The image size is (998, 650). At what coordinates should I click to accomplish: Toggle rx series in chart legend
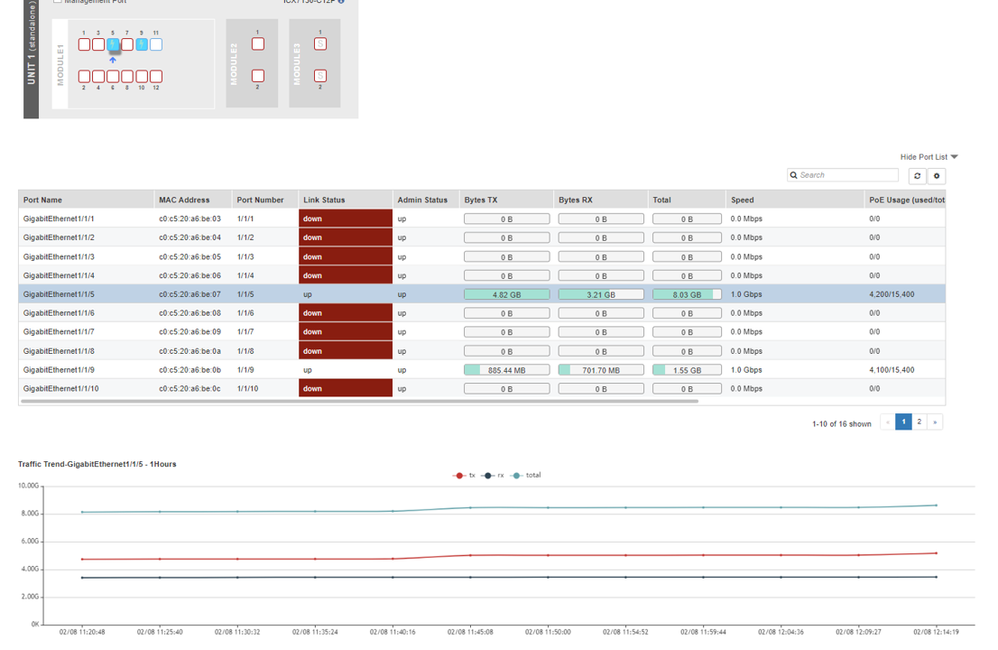493,475
